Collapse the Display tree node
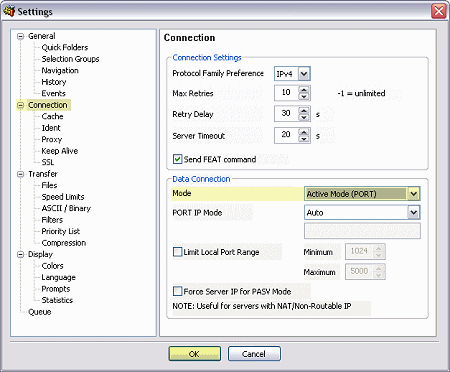 pos(21,254)
